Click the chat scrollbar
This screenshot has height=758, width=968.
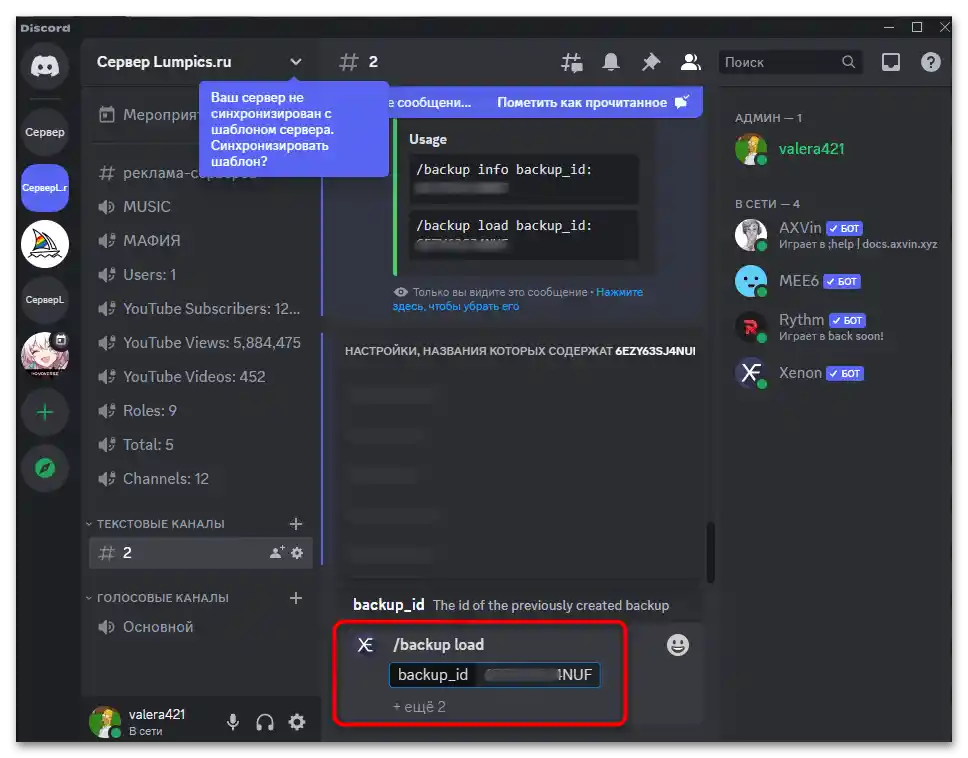(710, 552)
